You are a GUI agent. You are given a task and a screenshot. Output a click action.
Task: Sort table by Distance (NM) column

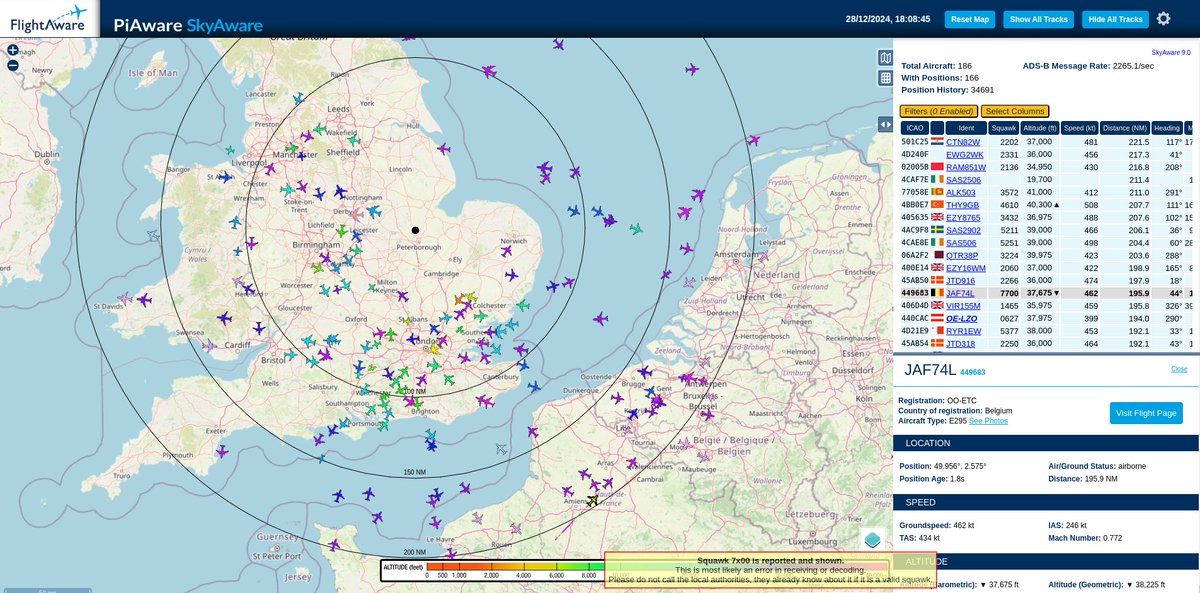(x=1125, y=128)
